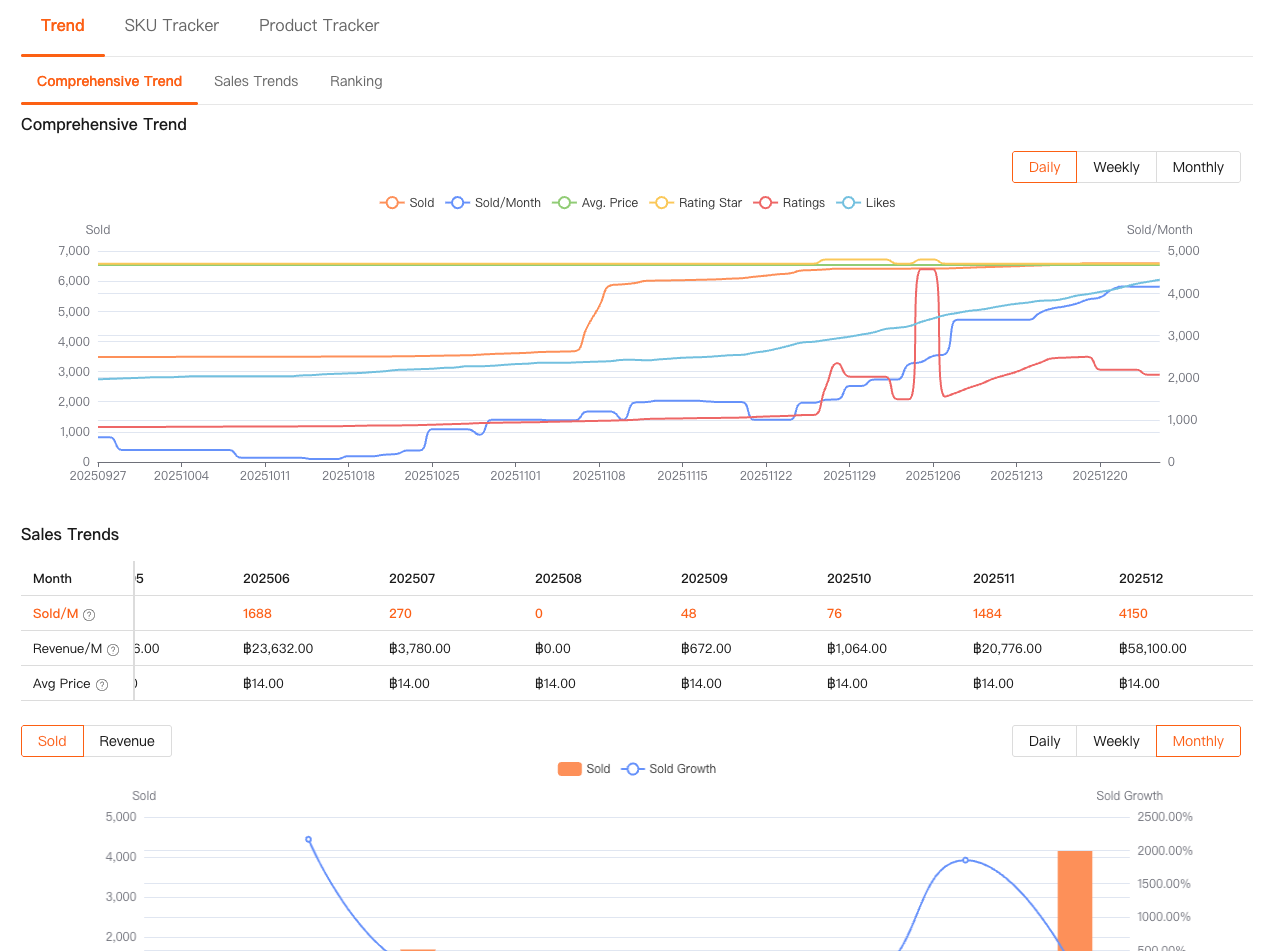Click the 202512 Sold bar in chart
1267x951 pixels.
pyautogui.click(x=1075, y=900)
